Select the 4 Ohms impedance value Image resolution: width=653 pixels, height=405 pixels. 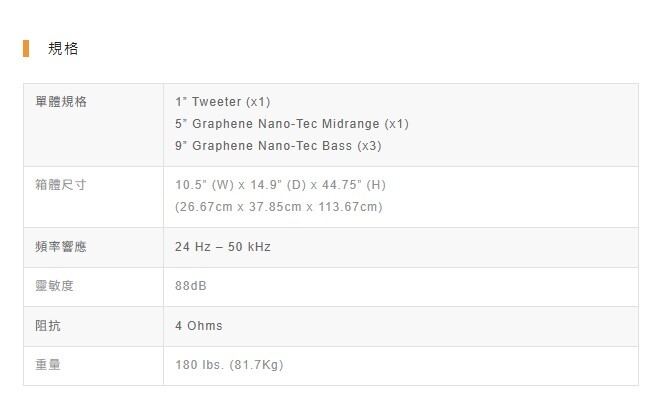(198, 326)
